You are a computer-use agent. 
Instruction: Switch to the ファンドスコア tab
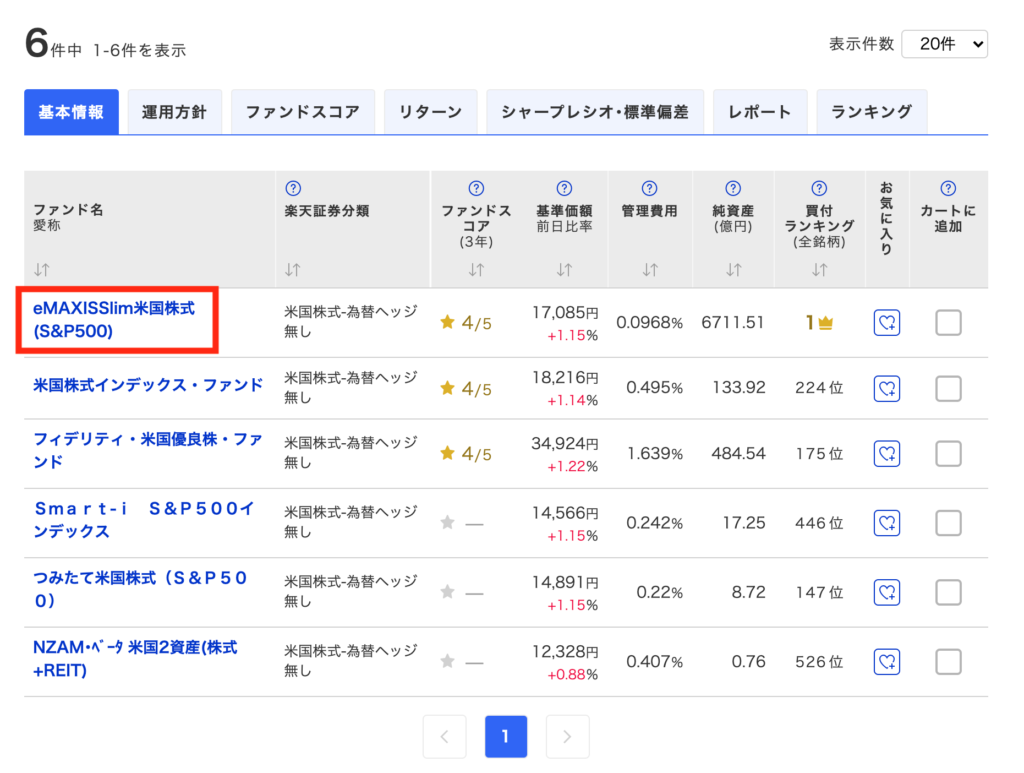[x=302, y=112]
